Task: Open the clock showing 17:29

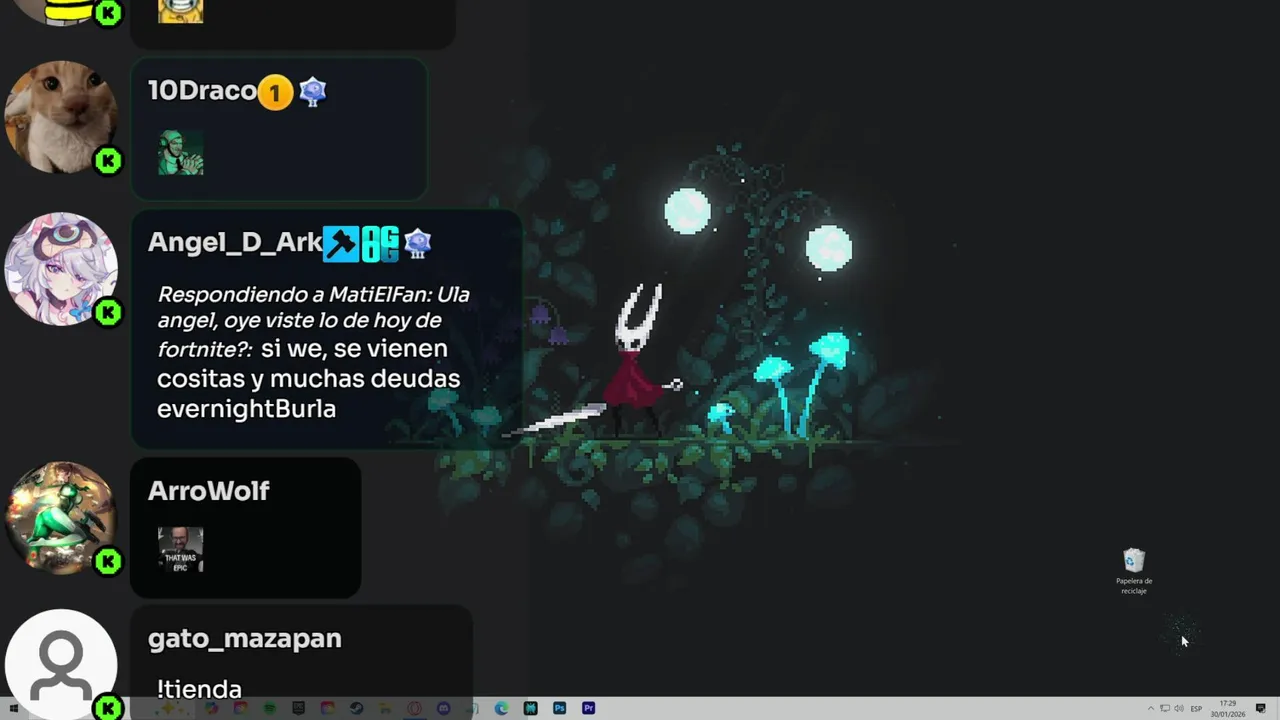Action: coord(1228,708)
